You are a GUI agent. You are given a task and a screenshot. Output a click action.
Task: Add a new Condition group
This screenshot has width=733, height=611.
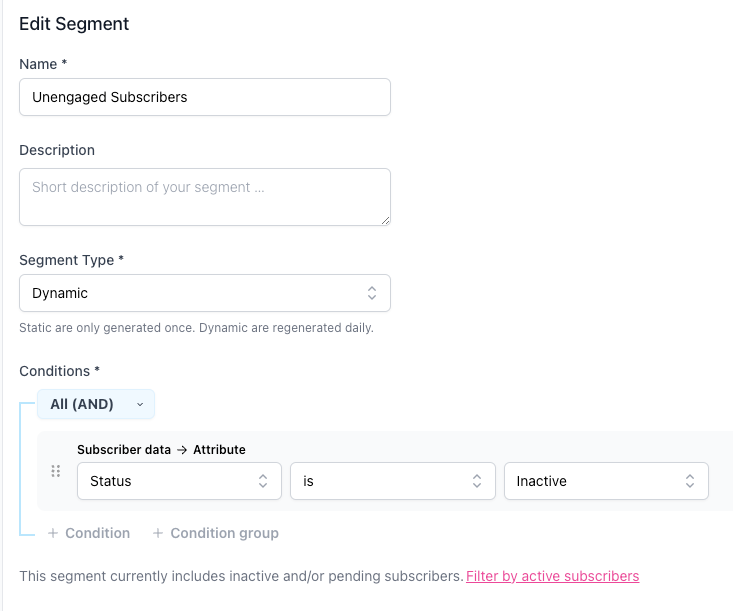point(224,534)
